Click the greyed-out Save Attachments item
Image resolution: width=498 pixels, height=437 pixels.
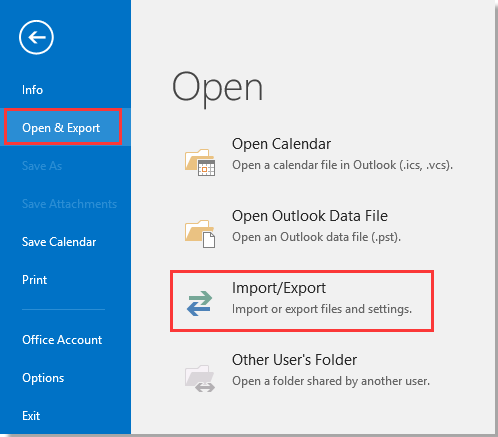pyautogui.click(x=69, y=204)
